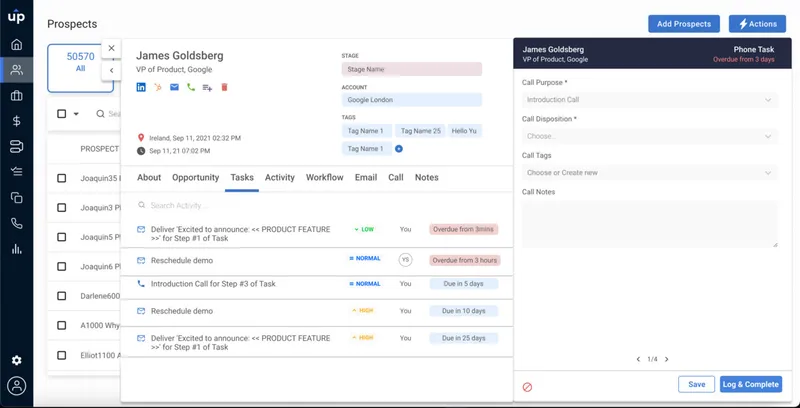This screenshot has width=800, height=408.
Task: Switch to the Opportunity tab
Action: point(195,177)
